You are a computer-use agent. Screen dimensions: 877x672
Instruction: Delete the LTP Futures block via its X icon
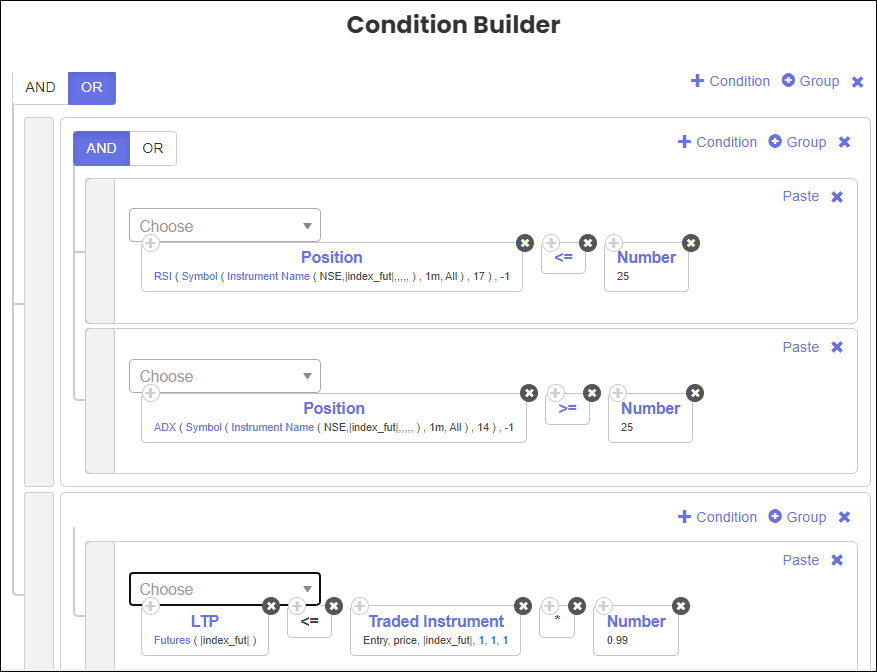pyautogui.click(x=270, y=606)
